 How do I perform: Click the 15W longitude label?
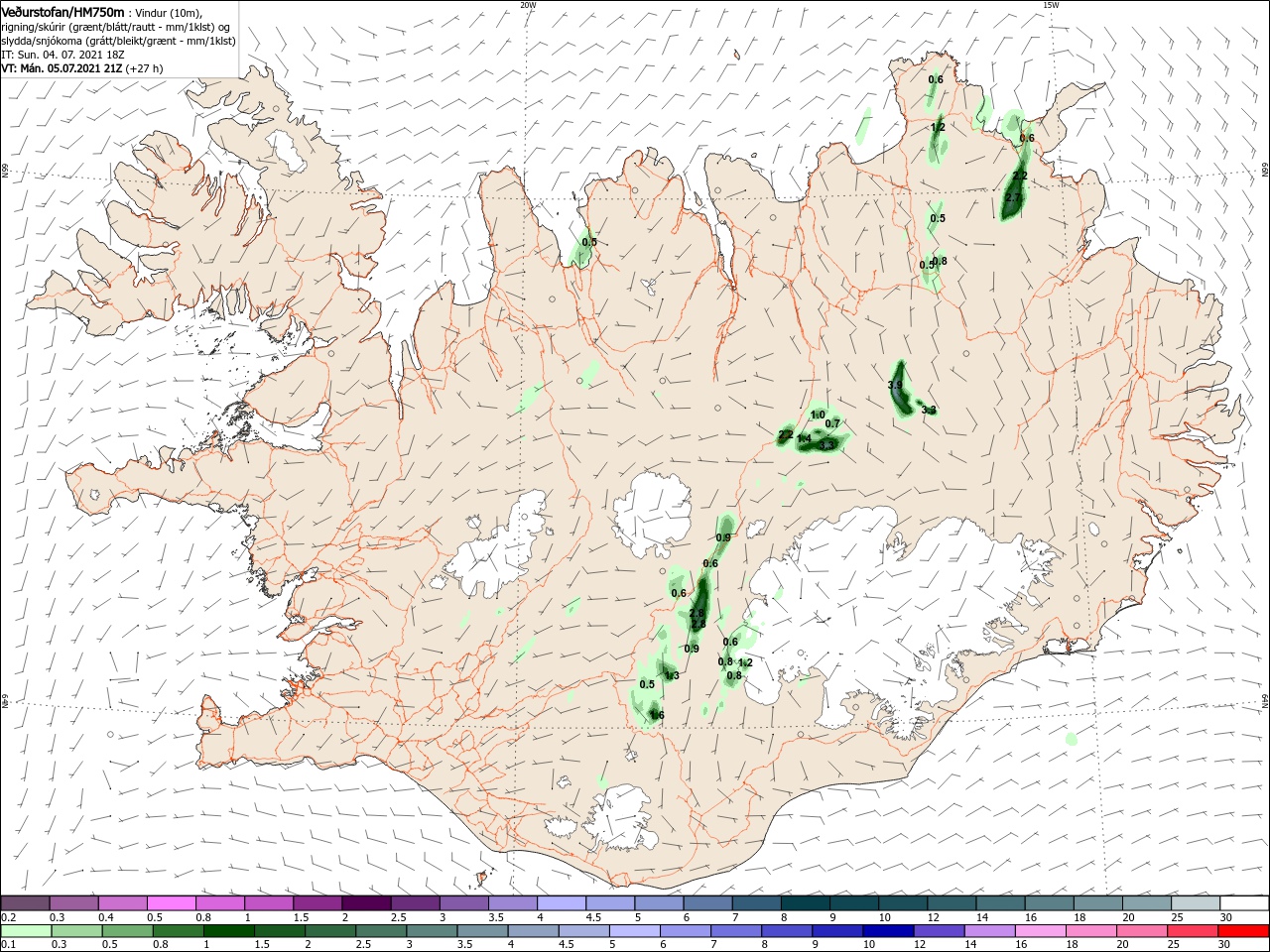pos(1051,5)
